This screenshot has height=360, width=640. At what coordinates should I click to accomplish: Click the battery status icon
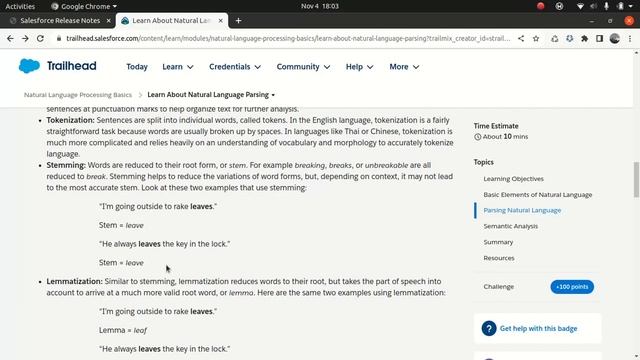point(621,6)
